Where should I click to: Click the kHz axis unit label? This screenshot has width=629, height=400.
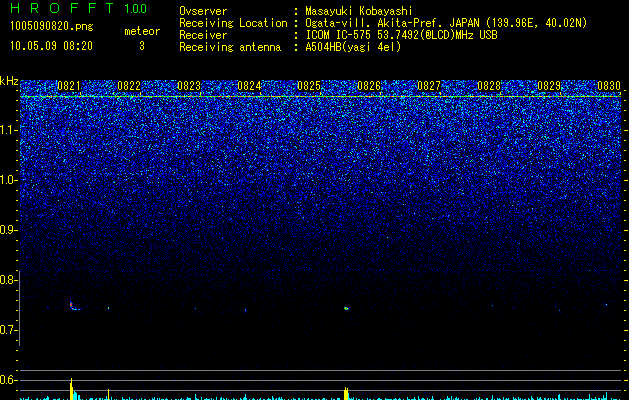pyautogui.click(x=9, y=81)
